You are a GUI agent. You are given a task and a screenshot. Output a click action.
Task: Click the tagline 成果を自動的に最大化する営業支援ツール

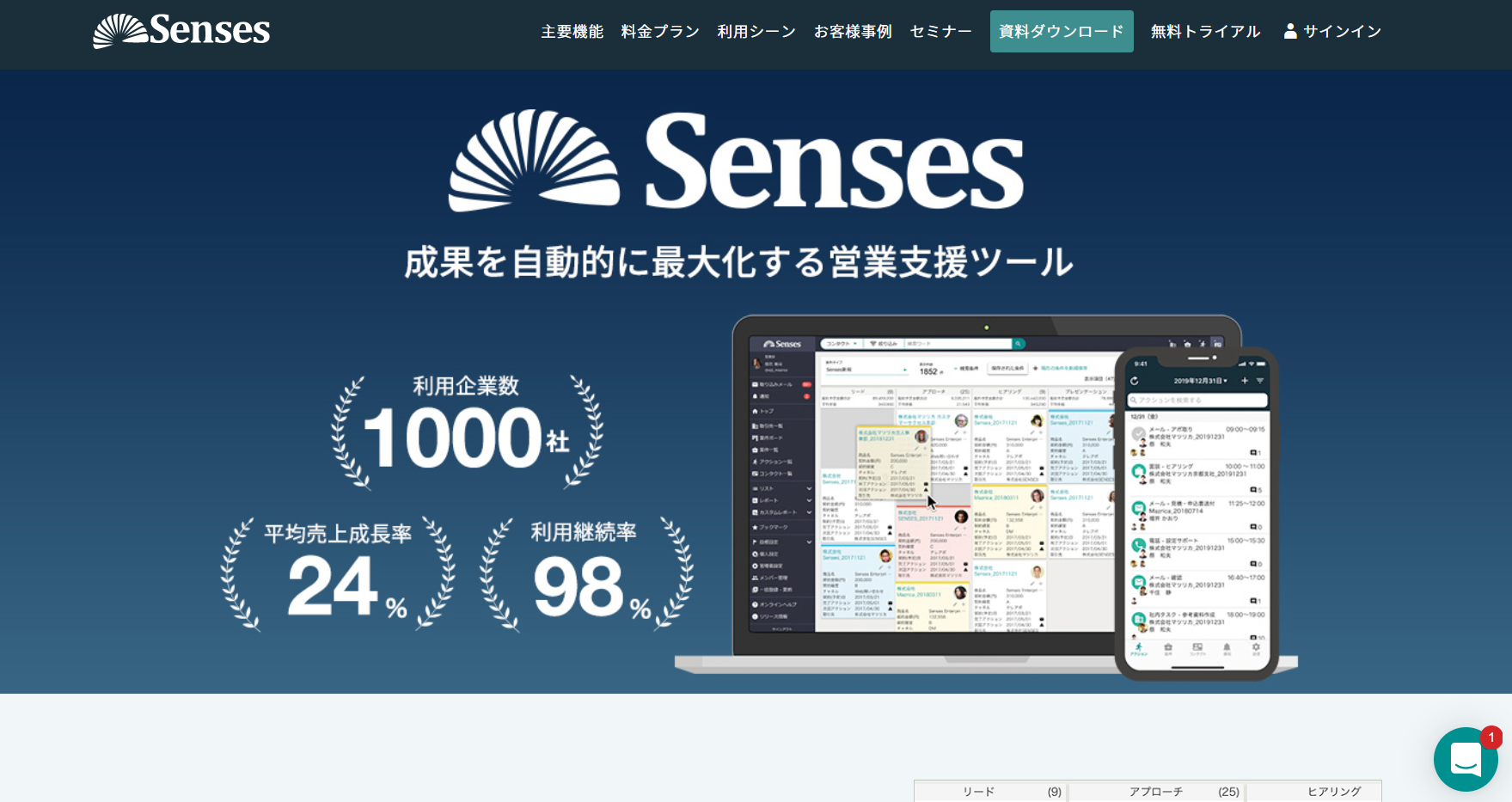(738, 262)
